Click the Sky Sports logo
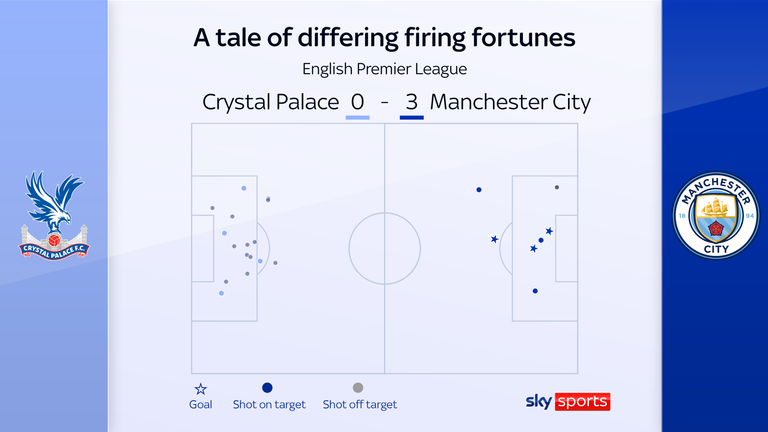This screenshot has height=432, width=768. point(567,401)
